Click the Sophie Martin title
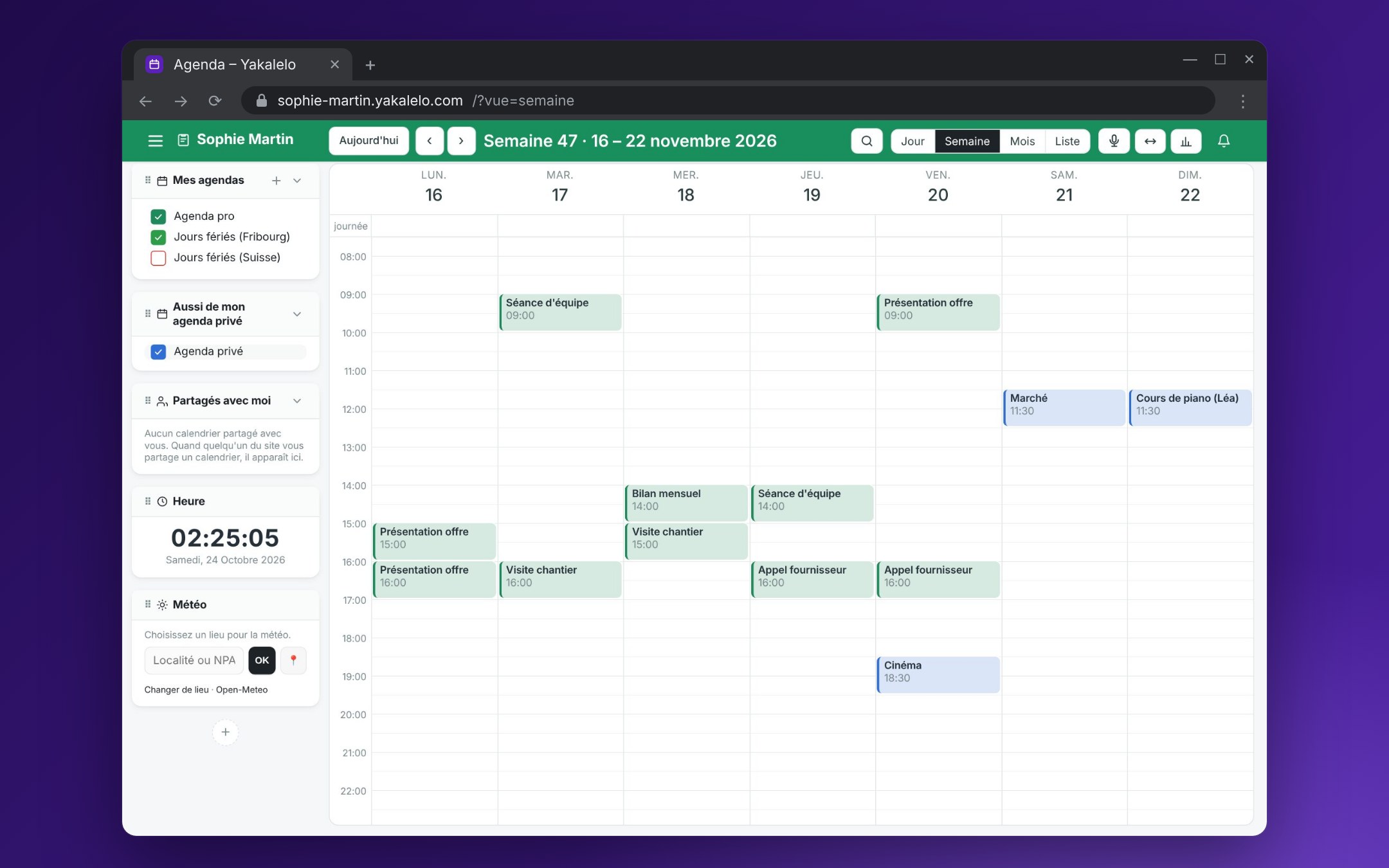This screenshot has width=1389, height=868. coord(244,140)
